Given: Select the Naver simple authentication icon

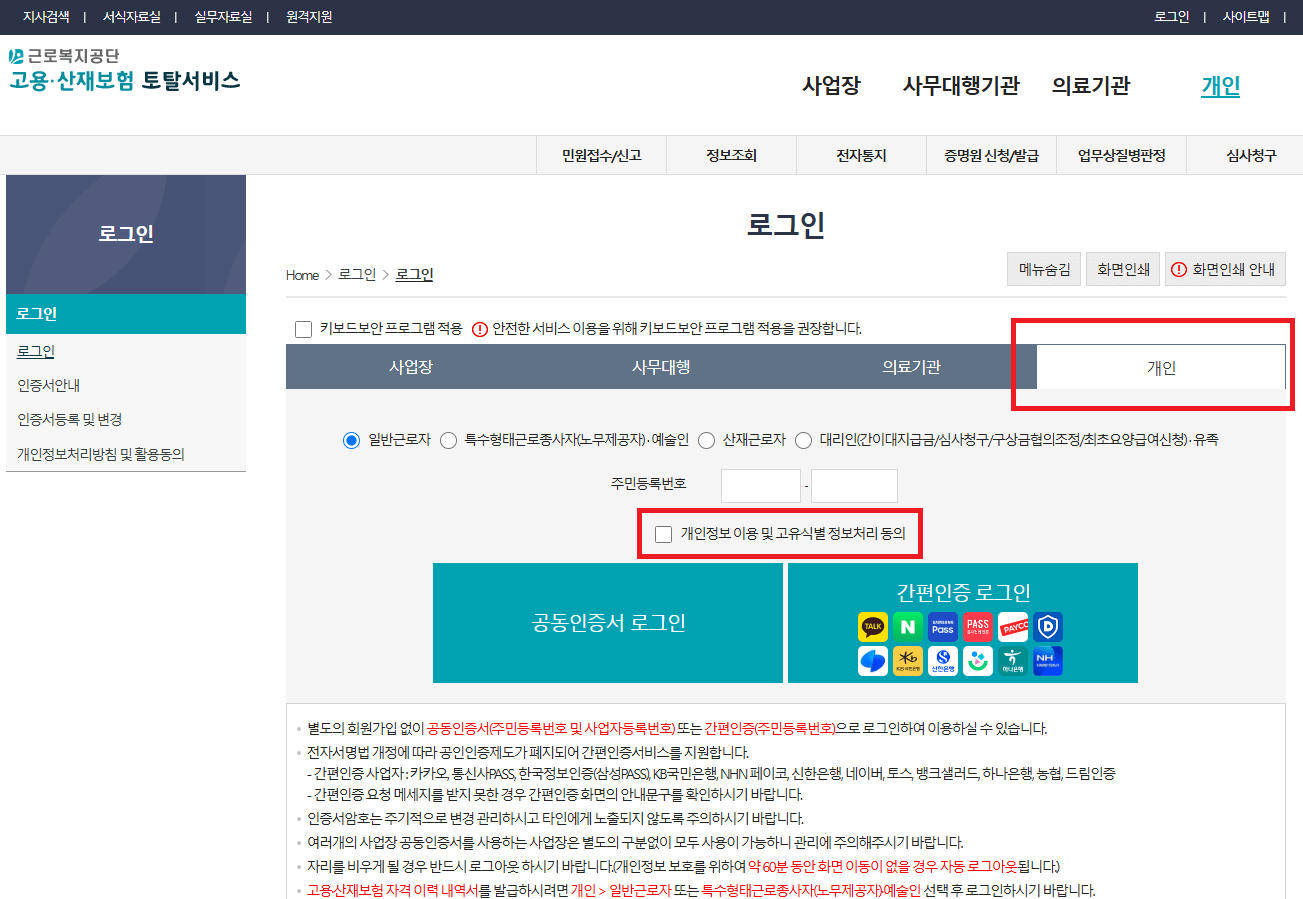Looking at the screenshot, I should tap(907, 627).
